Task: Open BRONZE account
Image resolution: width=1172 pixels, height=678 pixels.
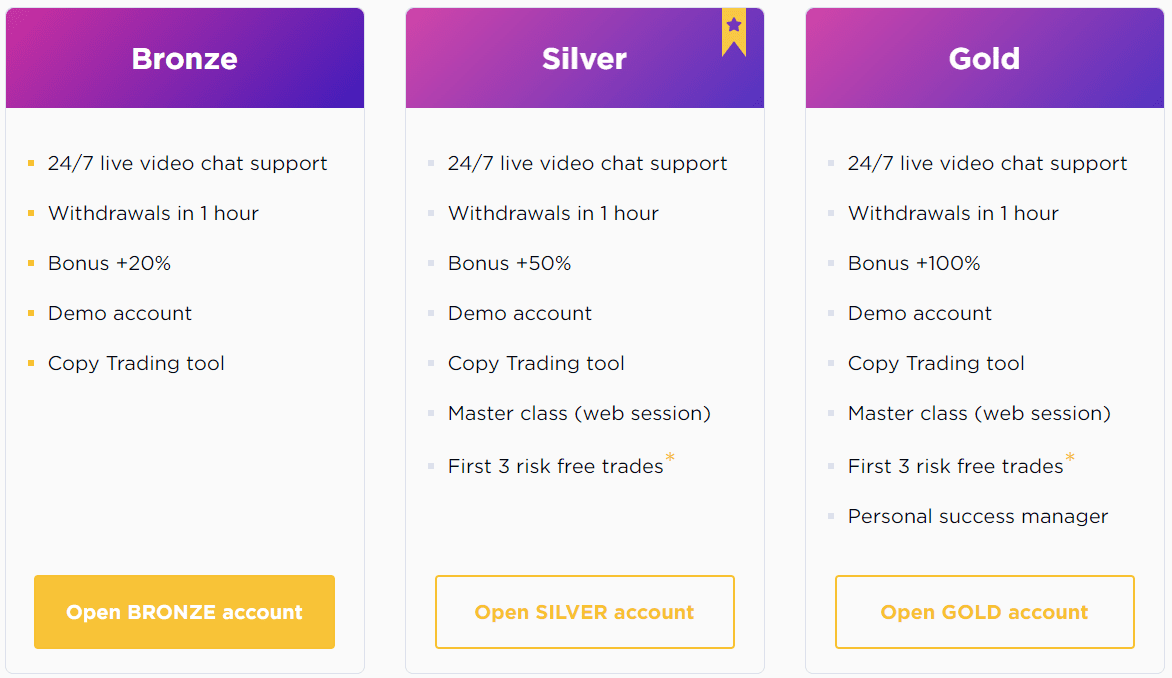Action: click(x=184, y=611)
